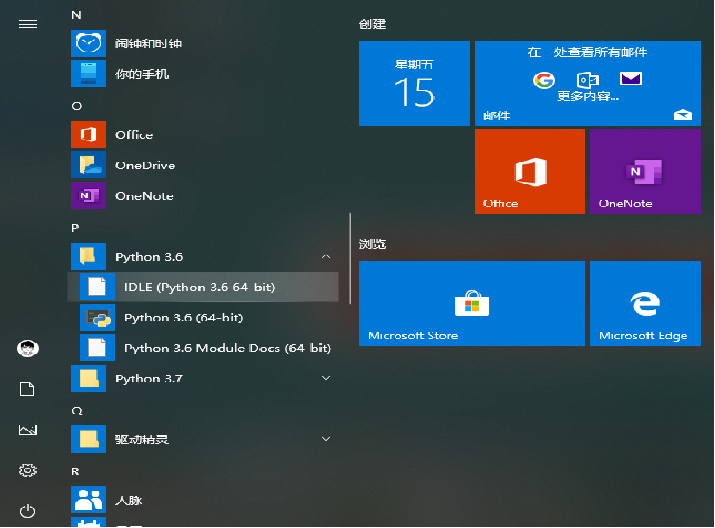
Task: Click the app list scrollbar thumb
Action: (350, 259)
